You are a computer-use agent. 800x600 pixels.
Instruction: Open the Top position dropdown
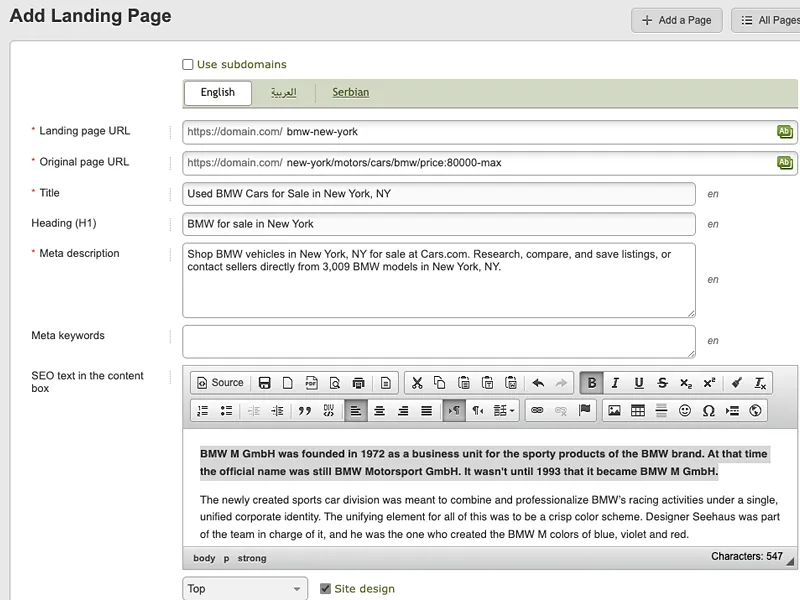pos(245,589)
